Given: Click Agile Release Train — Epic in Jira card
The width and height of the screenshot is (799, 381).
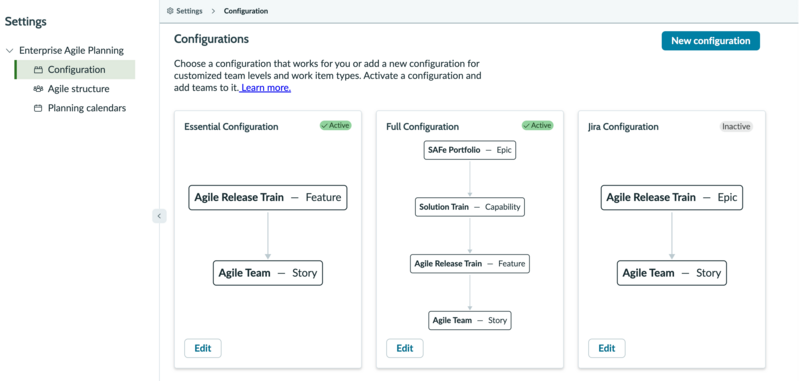Looking at the screenshot, I should tap(672, 198).
